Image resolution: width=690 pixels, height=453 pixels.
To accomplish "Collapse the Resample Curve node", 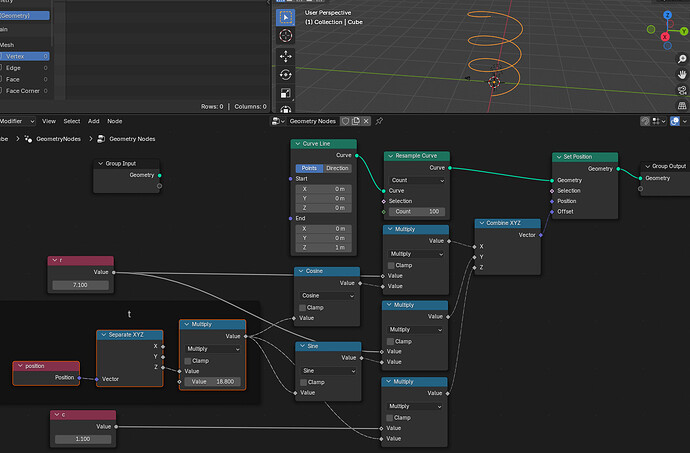I will [390, 156].
